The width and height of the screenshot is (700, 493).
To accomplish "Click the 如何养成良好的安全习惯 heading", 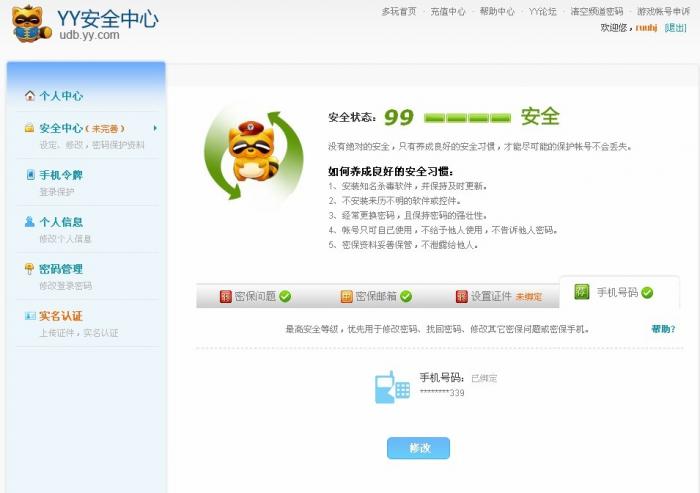I will click(391, 171).
